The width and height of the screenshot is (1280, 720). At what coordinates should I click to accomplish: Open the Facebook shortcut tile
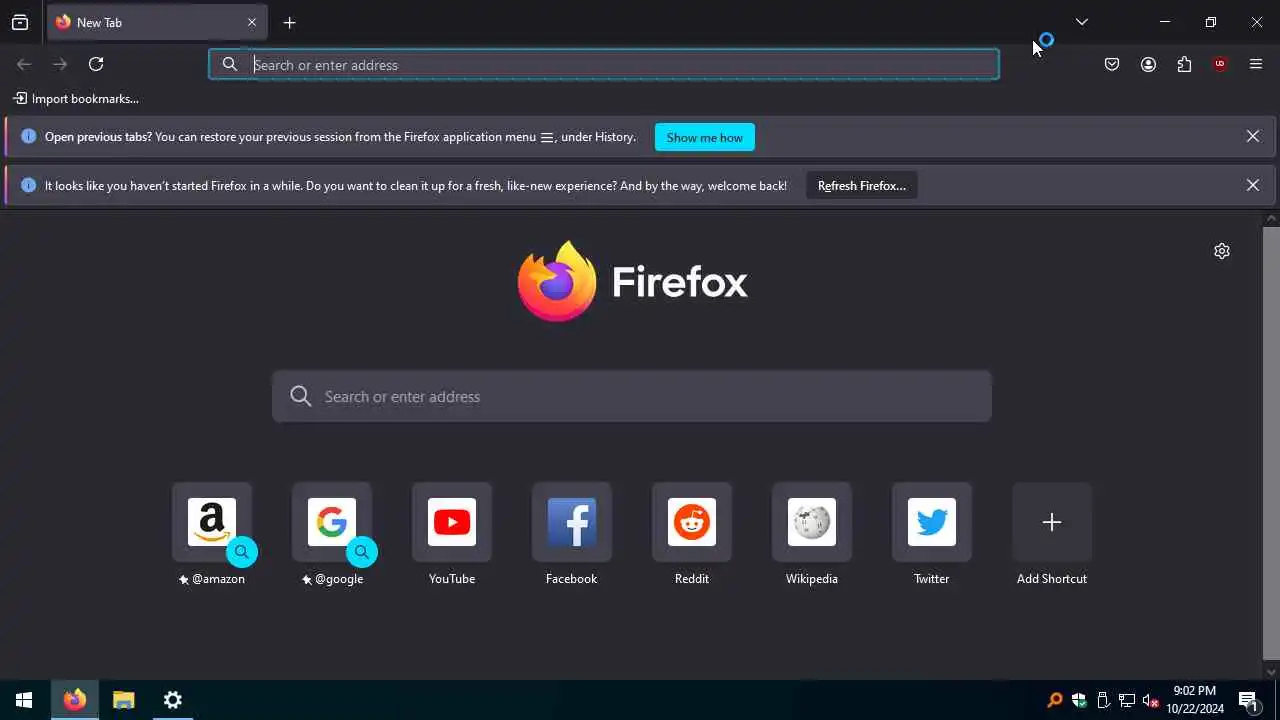click(572, 522)
